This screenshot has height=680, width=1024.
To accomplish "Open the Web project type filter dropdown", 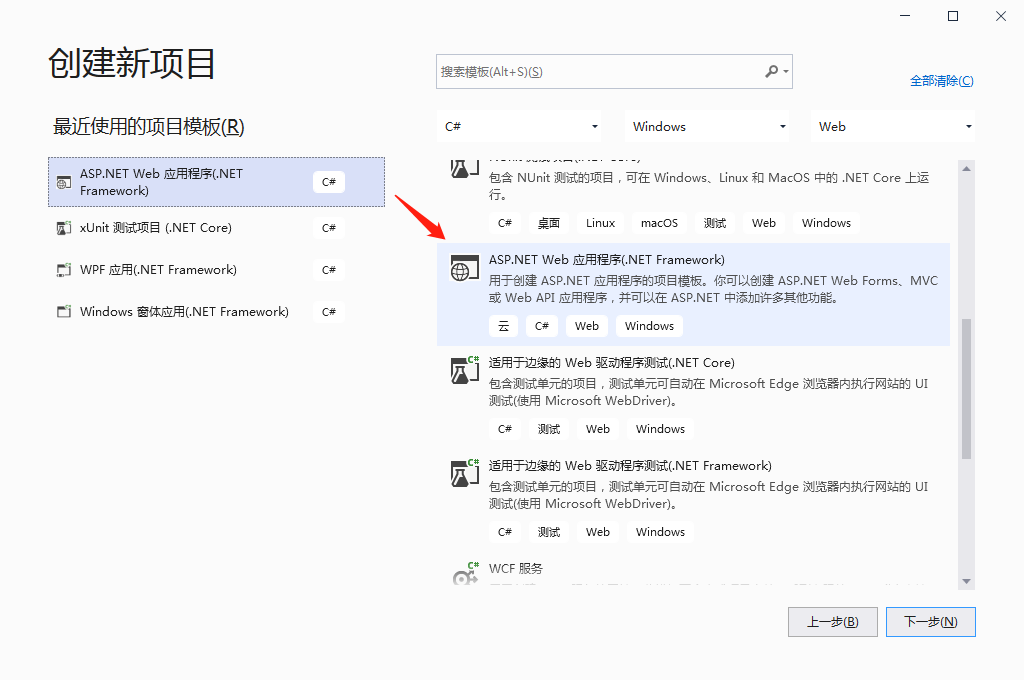I will (x=893, y=127).
